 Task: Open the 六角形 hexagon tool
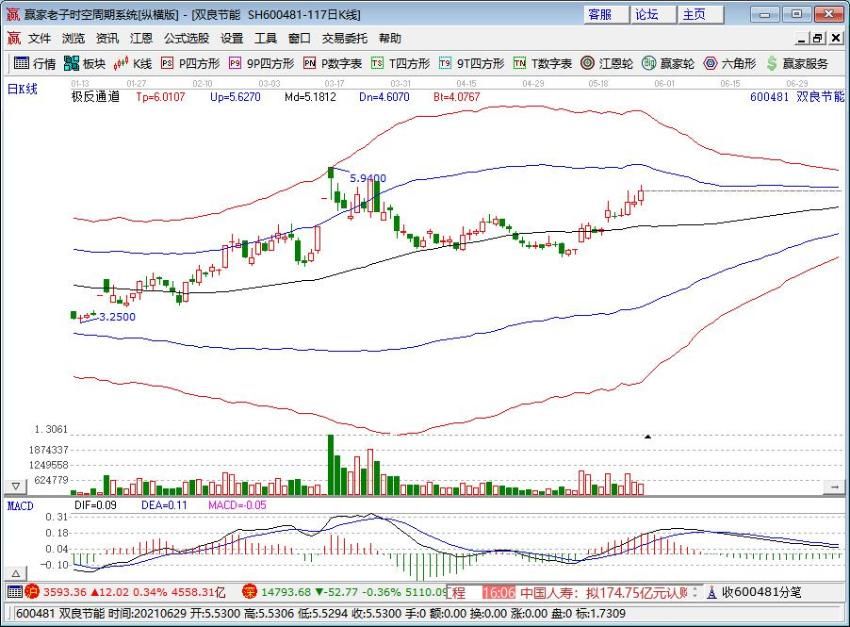click(710, 63)
